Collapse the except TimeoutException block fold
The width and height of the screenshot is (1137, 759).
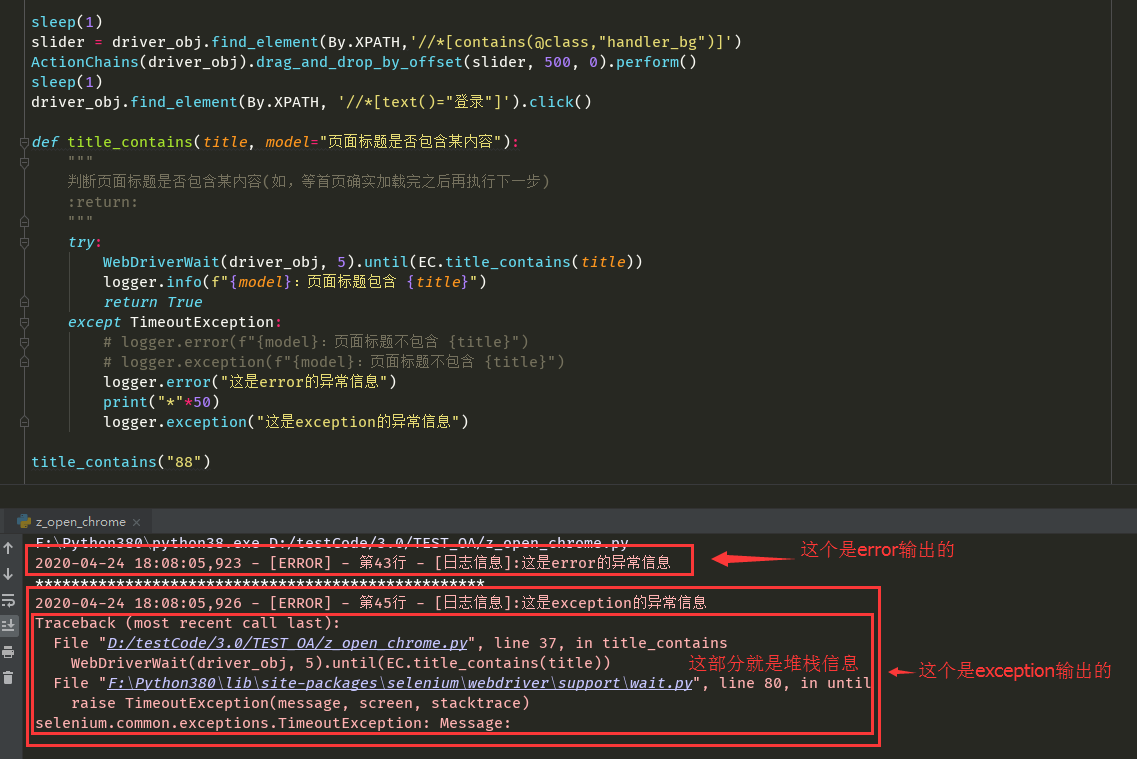[x=25, y=321]
